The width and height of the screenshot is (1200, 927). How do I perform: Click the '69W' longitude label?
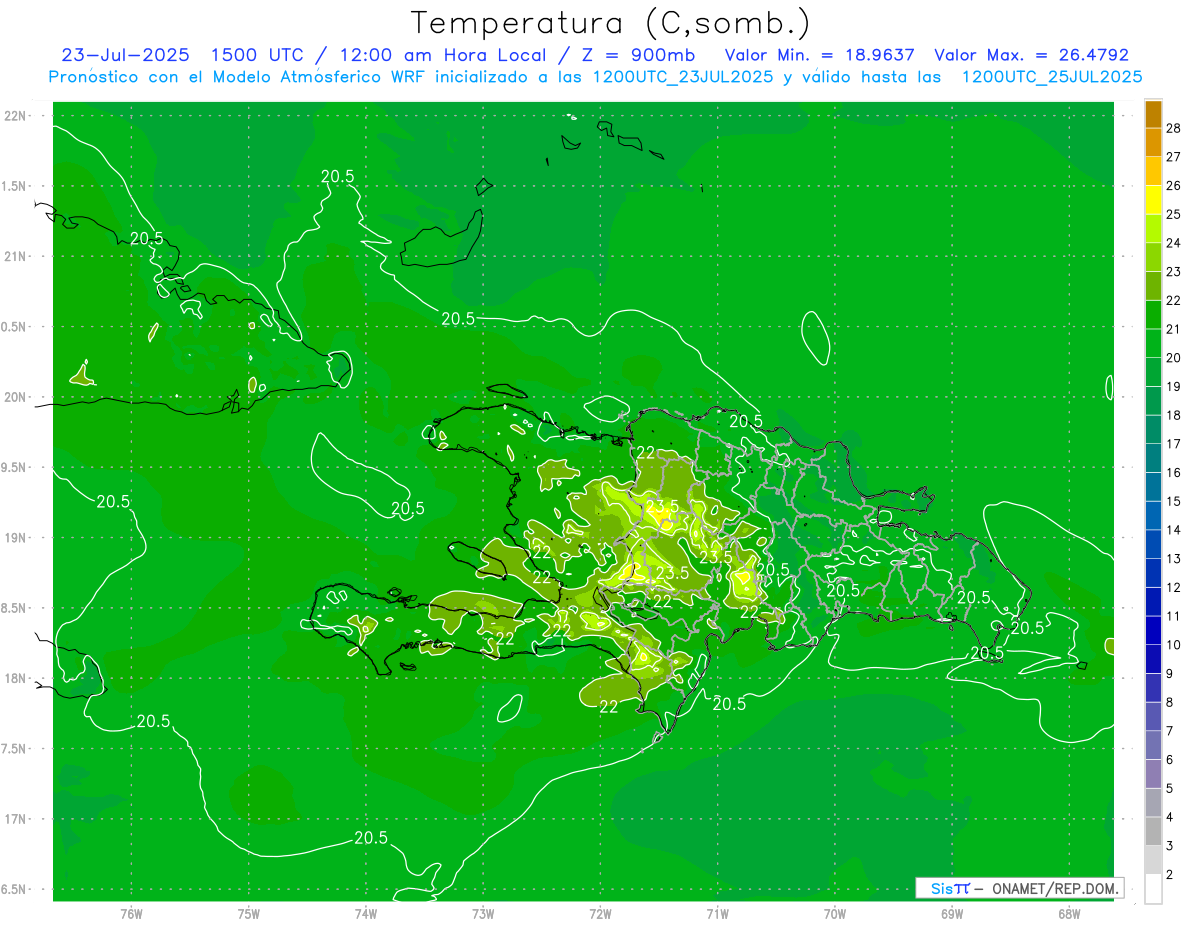[952, 914]
